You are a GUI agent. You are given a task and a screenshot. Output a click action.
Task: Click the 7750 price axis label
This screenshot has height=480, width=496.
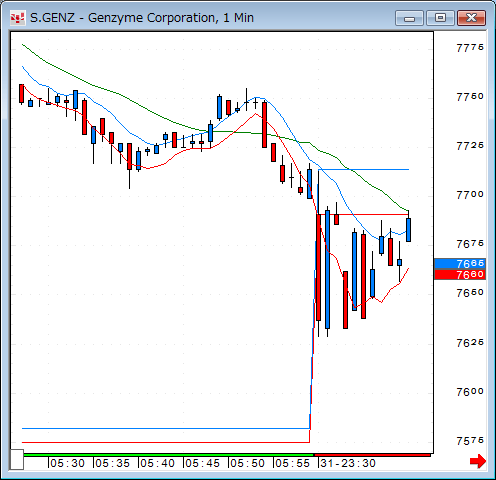pos(470,97)
